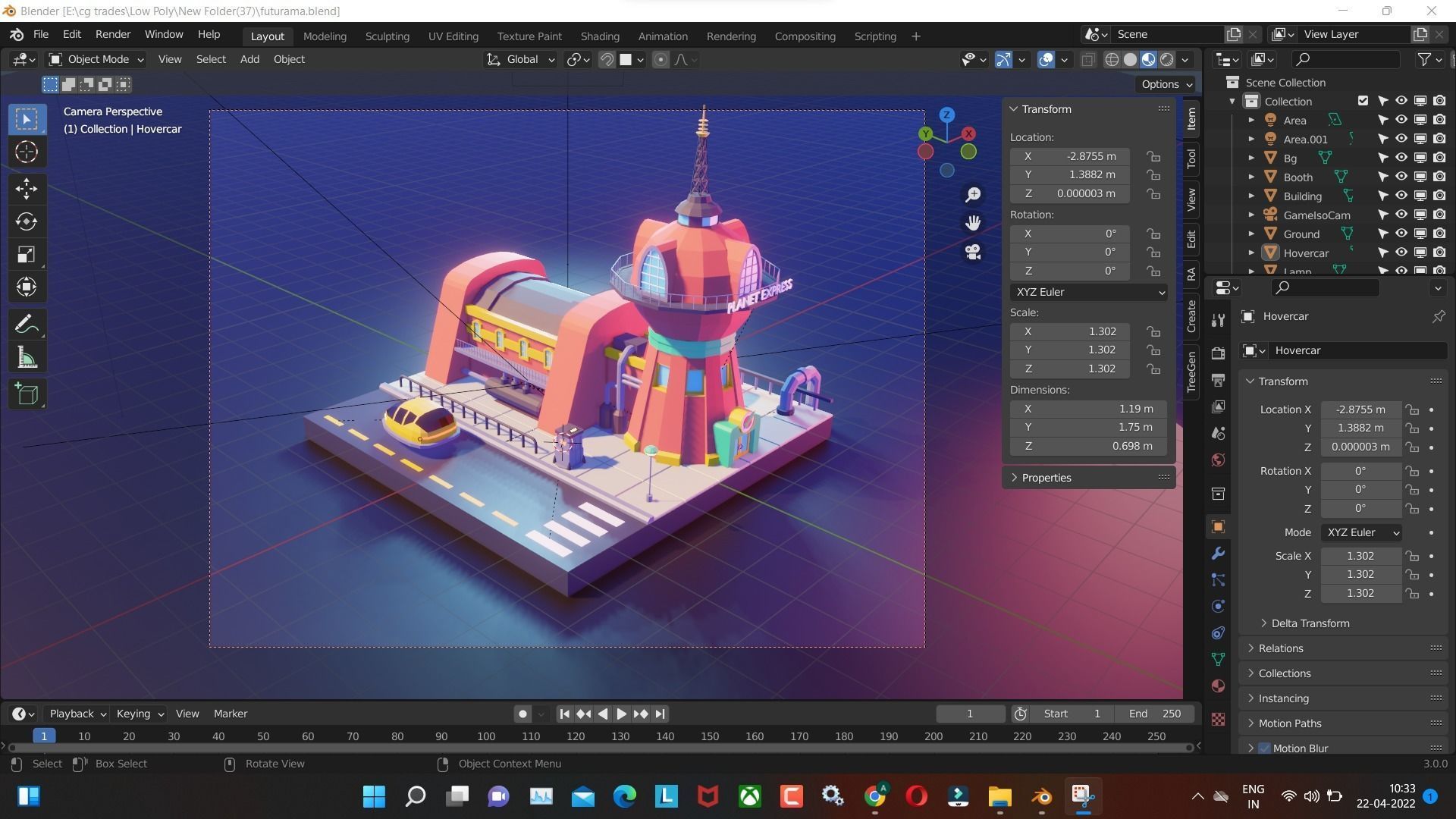Open the Render properties tab

coord(1218,353)
